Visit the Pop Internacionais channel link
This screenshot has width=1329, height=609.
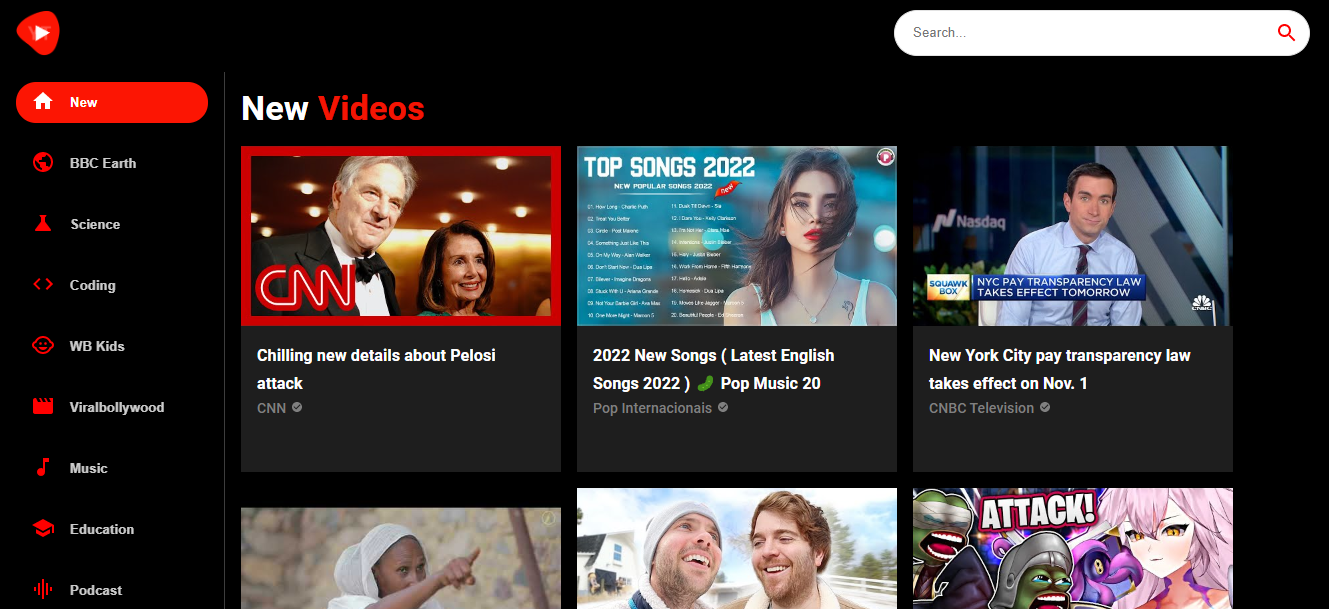[x=652, y=408]
